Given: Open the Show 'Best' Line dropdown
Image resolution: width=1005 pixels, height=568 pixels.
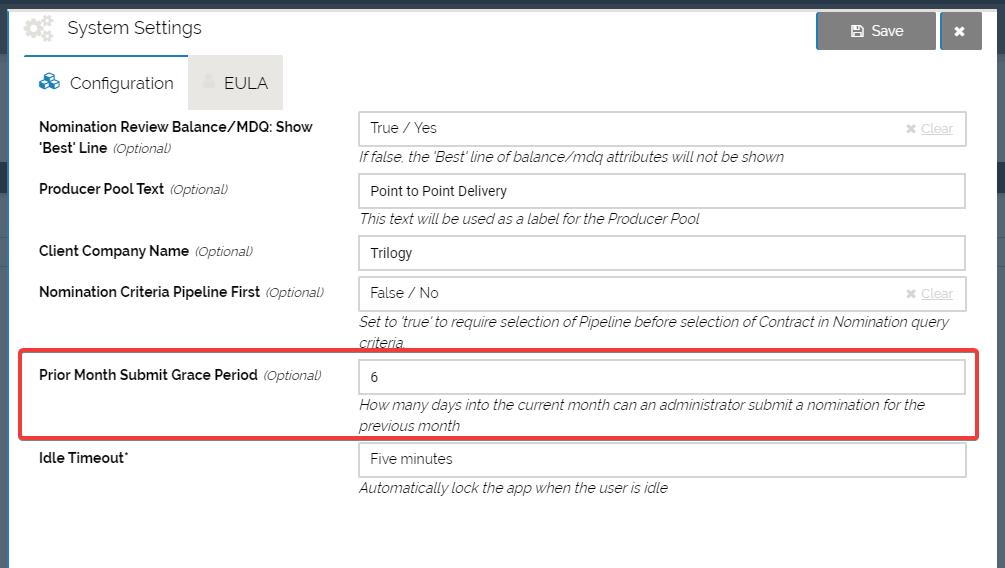Looking at the screenshot, I should coord(630,128).
